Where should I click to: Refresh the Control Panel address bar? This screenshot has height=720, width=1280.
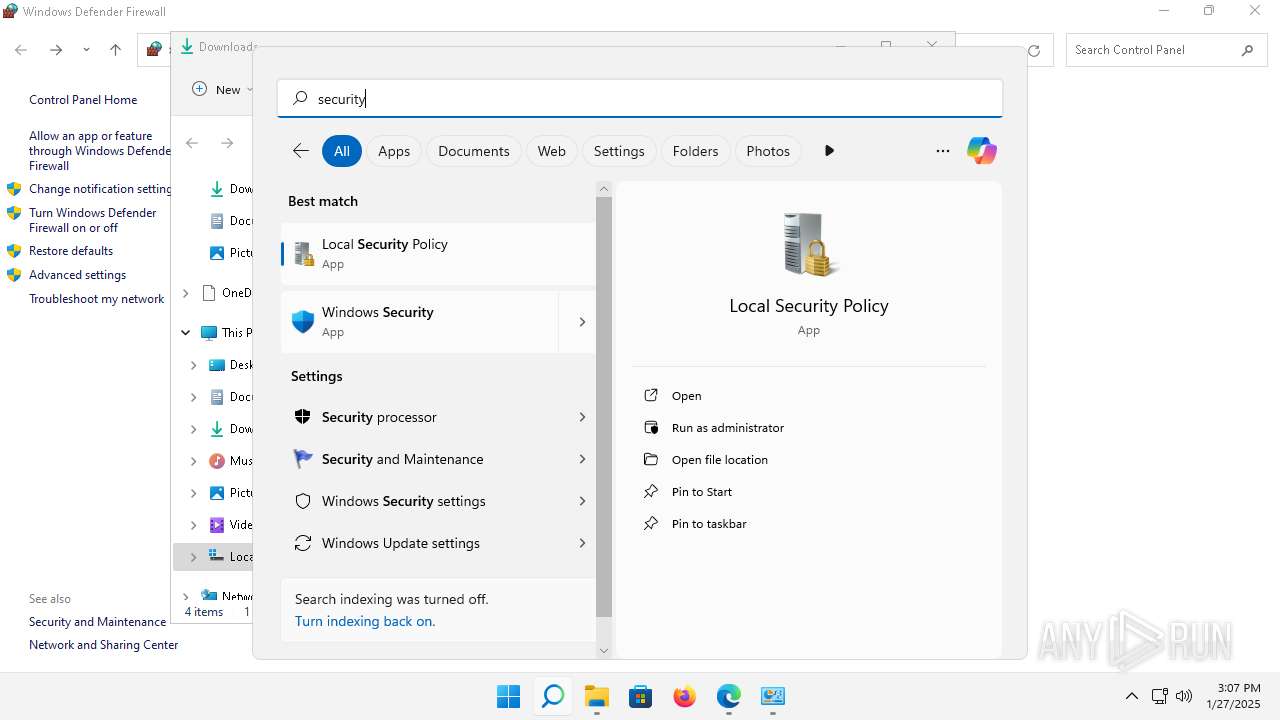[1034, 50]
